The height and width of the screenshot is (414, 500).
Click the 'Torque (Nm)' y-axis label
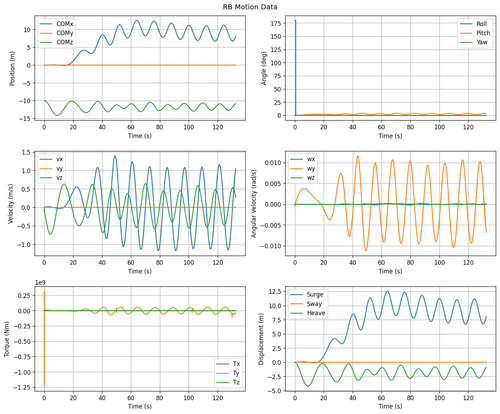tap(7, 339)
